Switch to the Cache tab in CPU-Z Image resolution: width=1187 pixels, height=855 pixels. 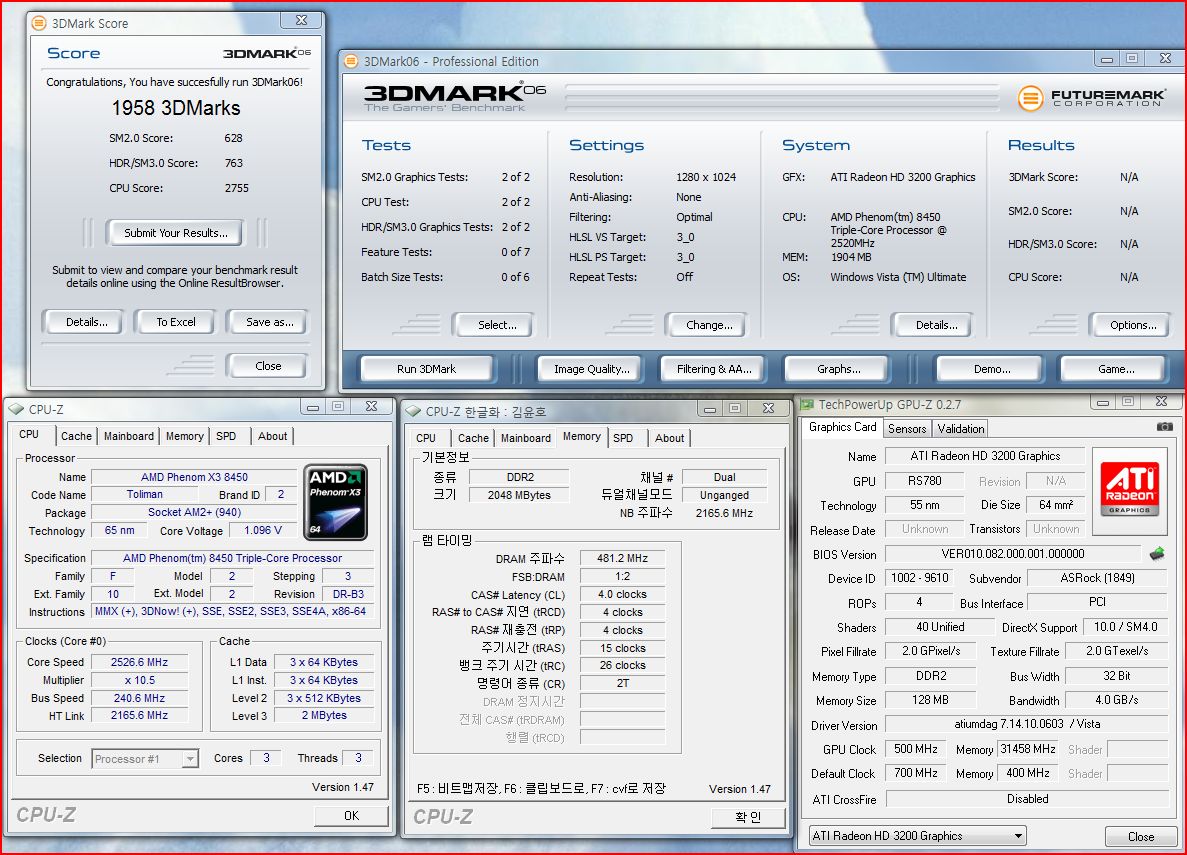[76, 436]
